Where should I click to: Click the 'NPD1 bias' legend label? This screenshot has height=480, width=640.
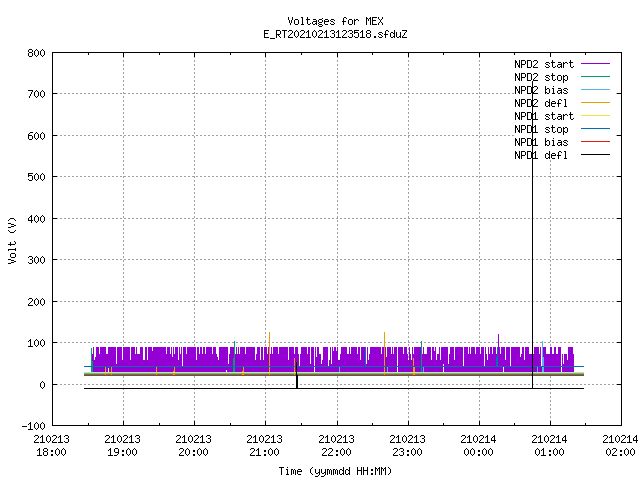(x=541, y=142)
